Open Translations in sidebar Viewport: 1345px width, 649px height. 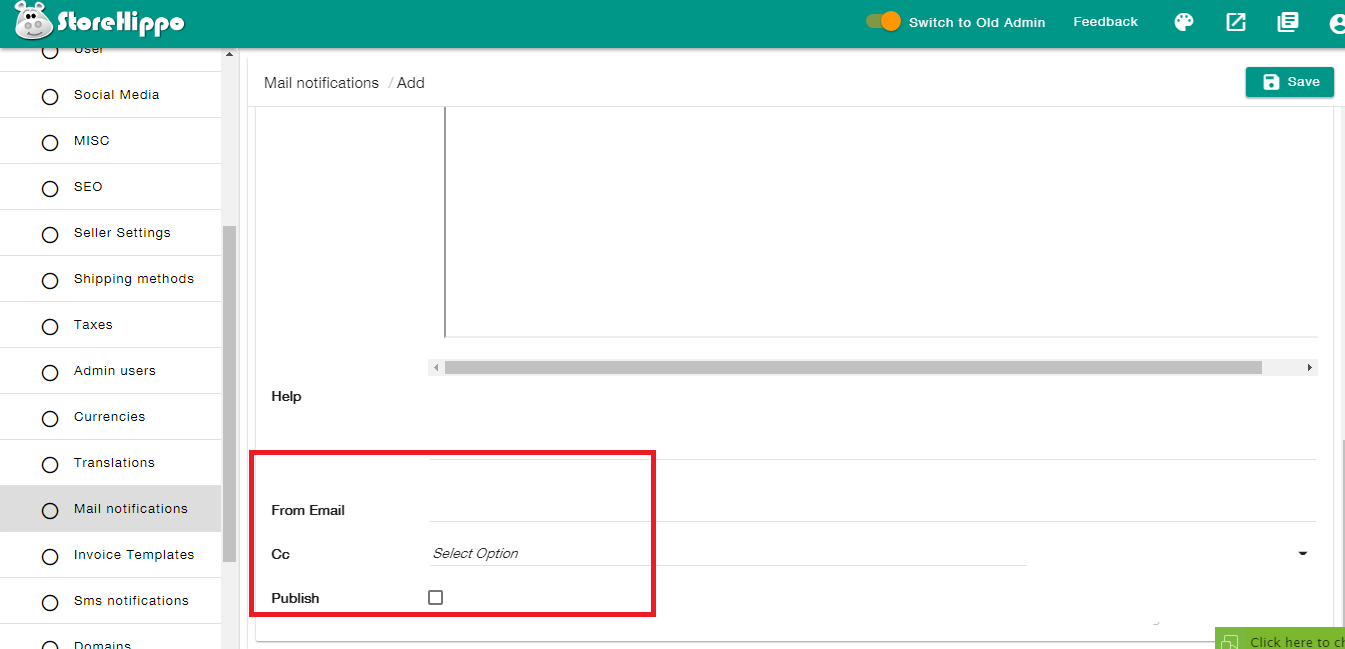point(114,463)
